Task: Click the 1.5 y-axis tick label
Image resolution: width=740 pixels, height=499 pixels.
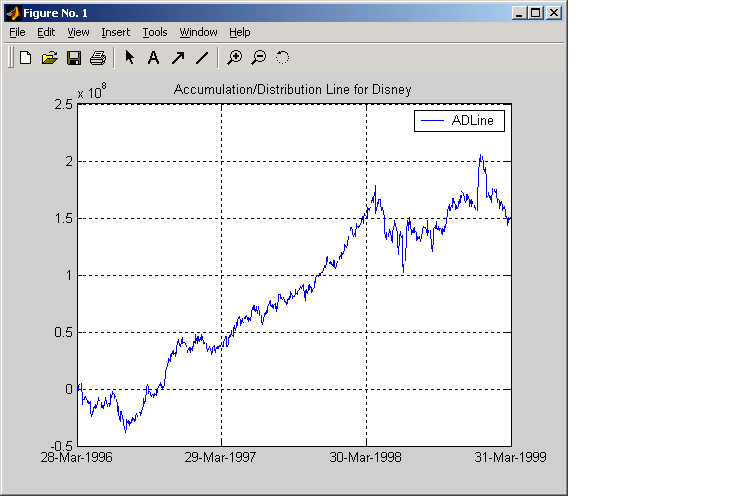Action: click(64, 219)
